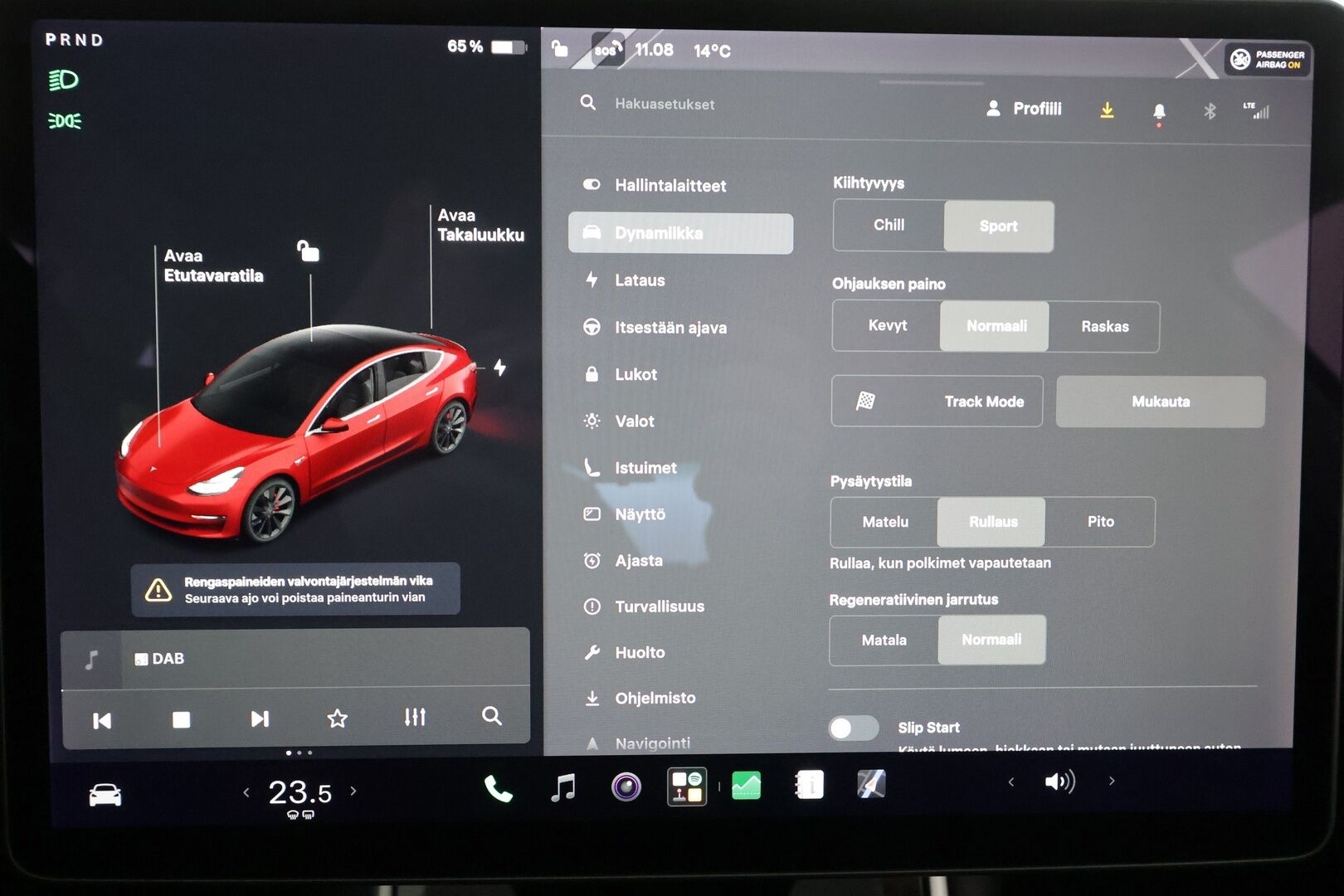Screen dimensions: 1344x896
Task: Tap Avaa Etutavaratila to open frunk
Action: coord(213,265)
